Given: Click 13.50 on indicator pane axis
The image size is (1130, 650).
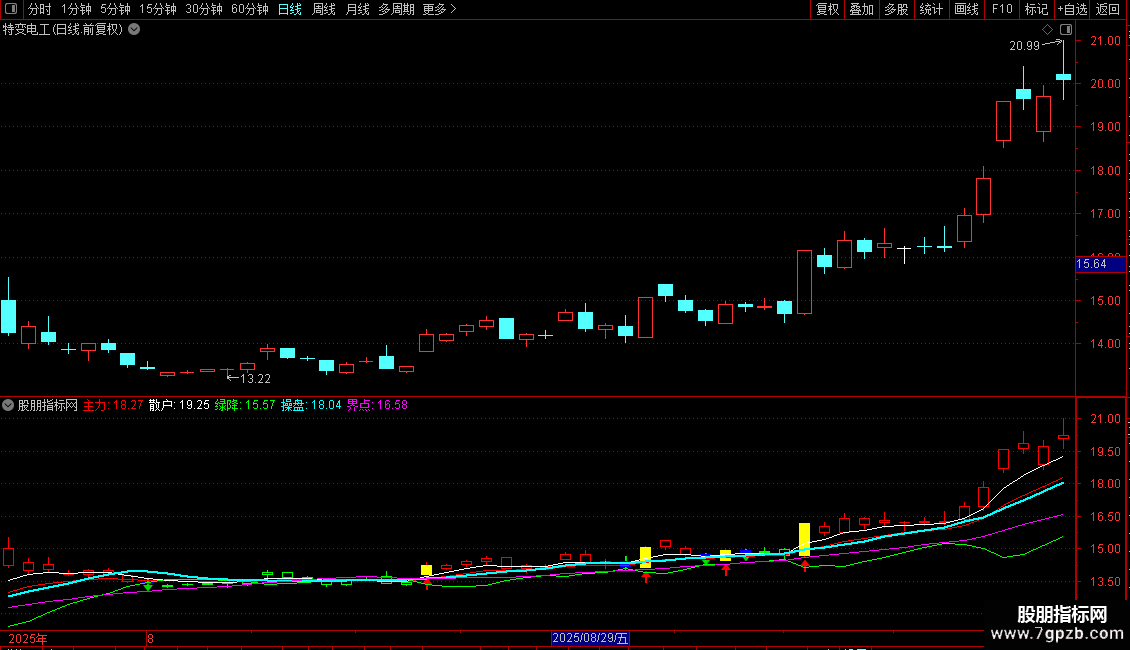Looking at the screenshot, I should [x=1105, y=582].
